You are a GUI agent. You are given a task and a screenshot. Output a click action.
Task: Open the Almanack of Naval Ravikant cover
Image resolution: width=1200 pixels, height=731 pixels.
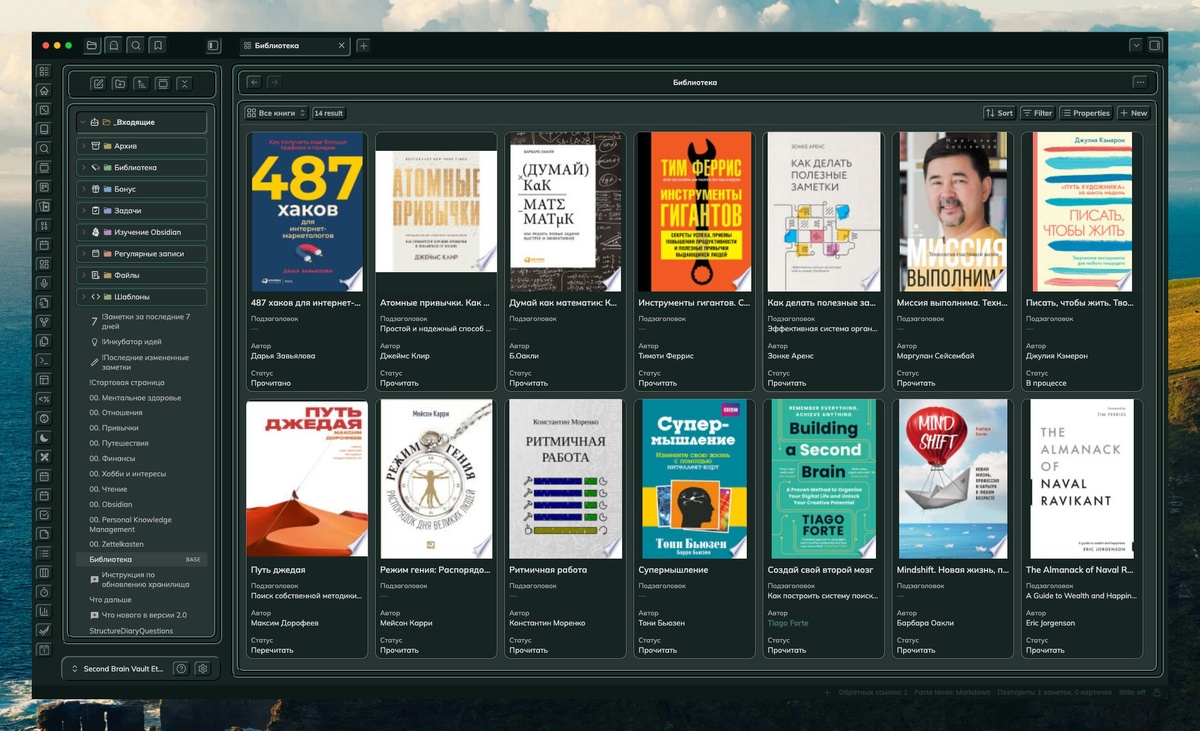point(1081,480)
